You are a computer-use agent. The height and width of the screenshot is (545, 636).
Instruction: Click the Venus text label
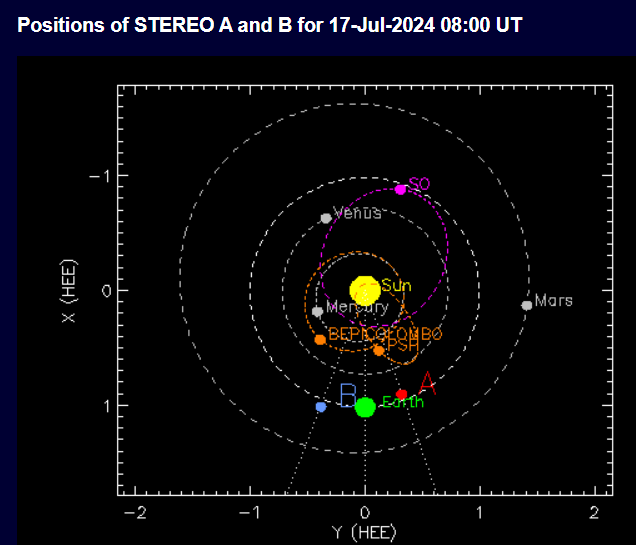pyautogui.click(x=357, y=213)
